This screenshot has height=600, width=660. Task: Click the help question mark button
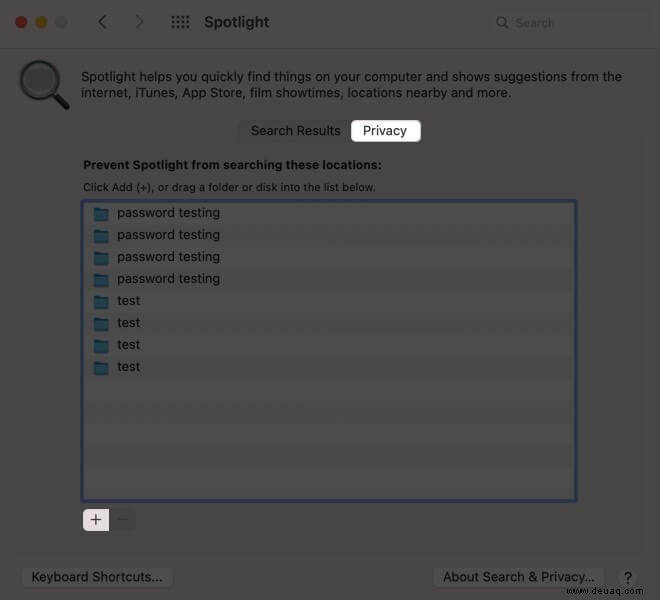click(628, 577)
